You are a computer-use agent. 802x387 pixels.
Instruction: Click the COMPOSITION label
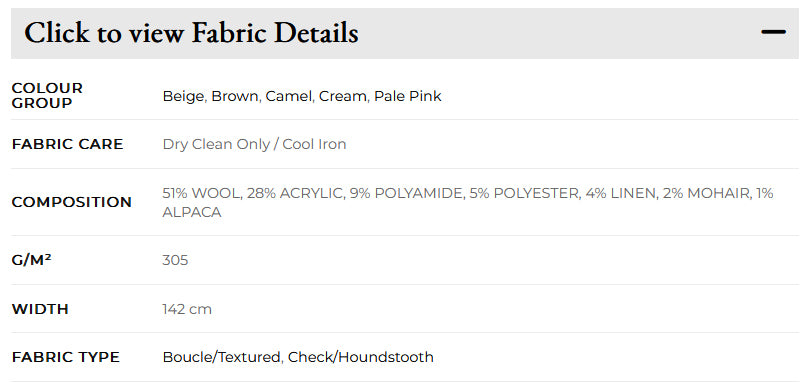(72, 202)
